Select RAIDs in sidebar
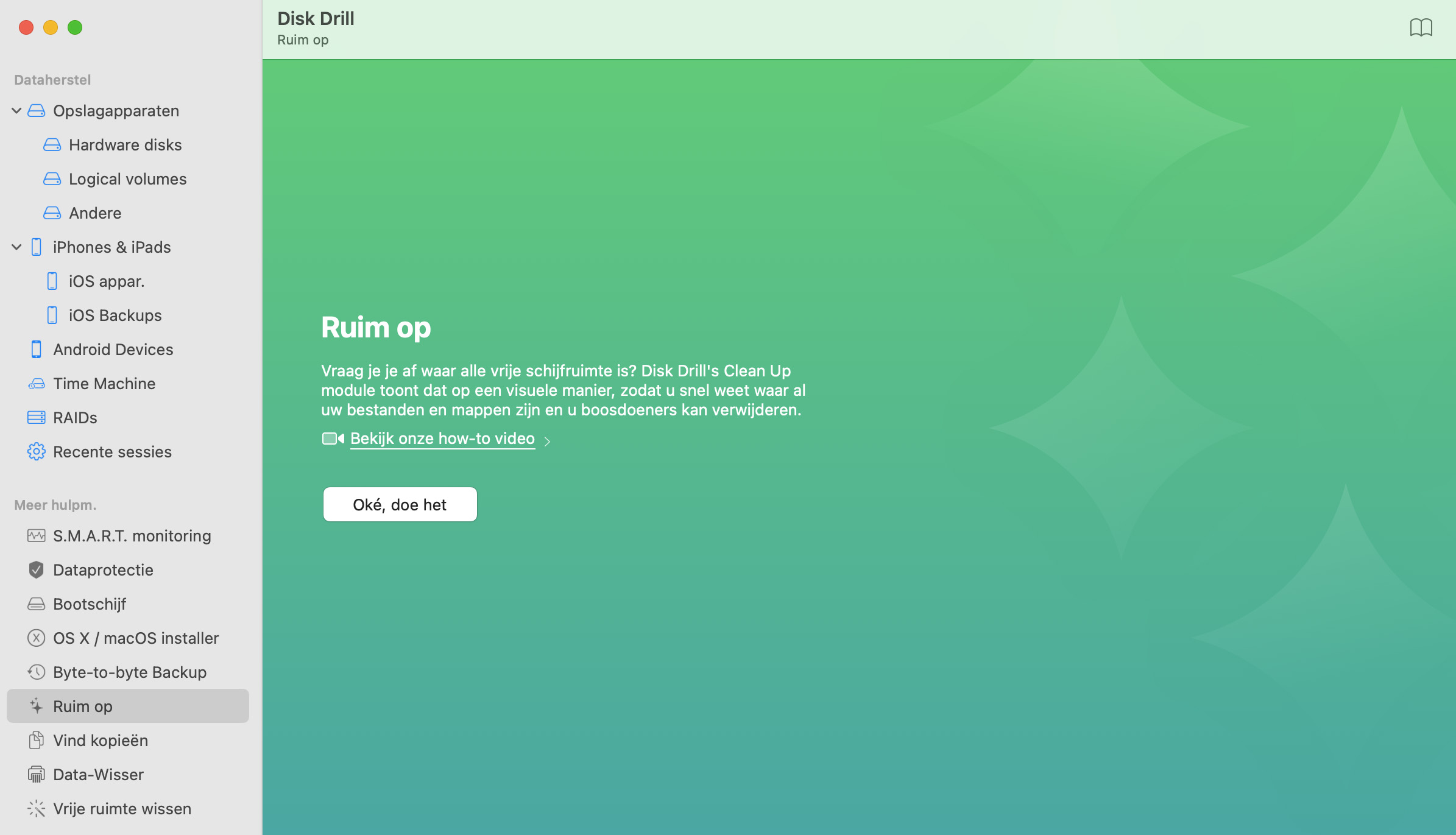1456x835 pixels. pyautogui.click(x=75, y=417)
